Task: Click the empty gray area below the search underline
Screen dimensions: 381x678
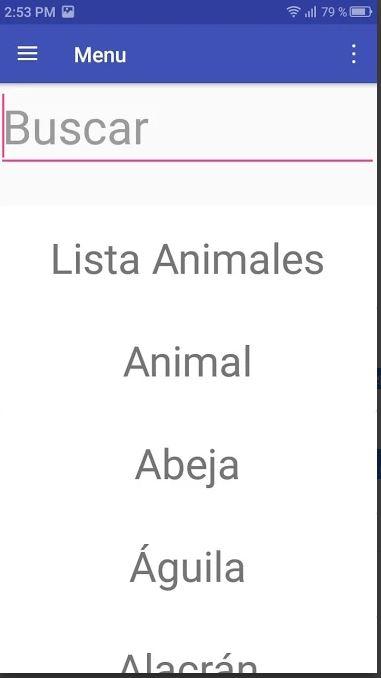Action: click(x=187, y=184)
